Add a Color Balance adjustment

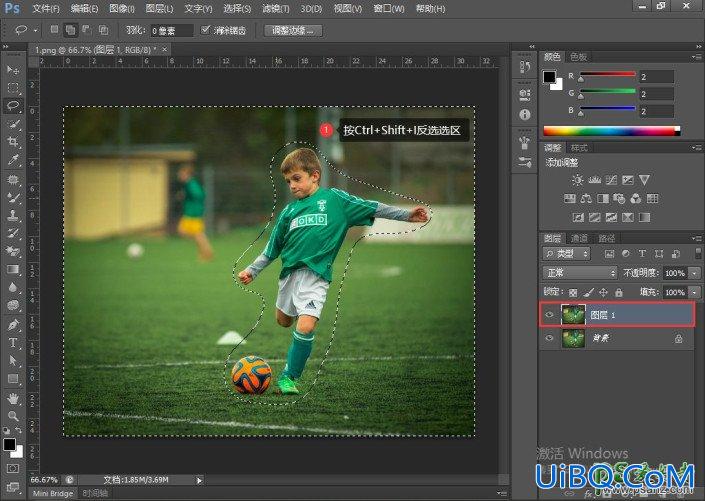(586, 198)
